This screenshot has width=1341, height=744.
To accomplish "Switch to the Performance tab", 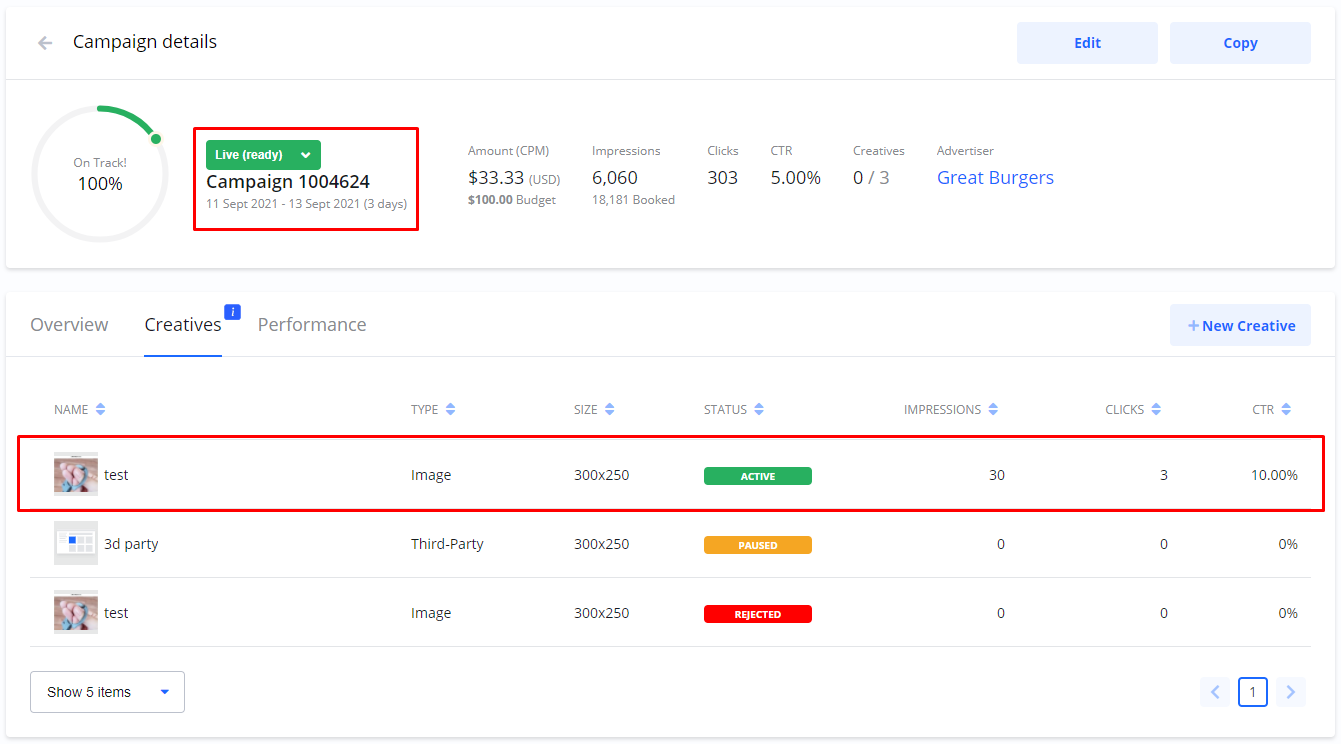I will 312,325.
